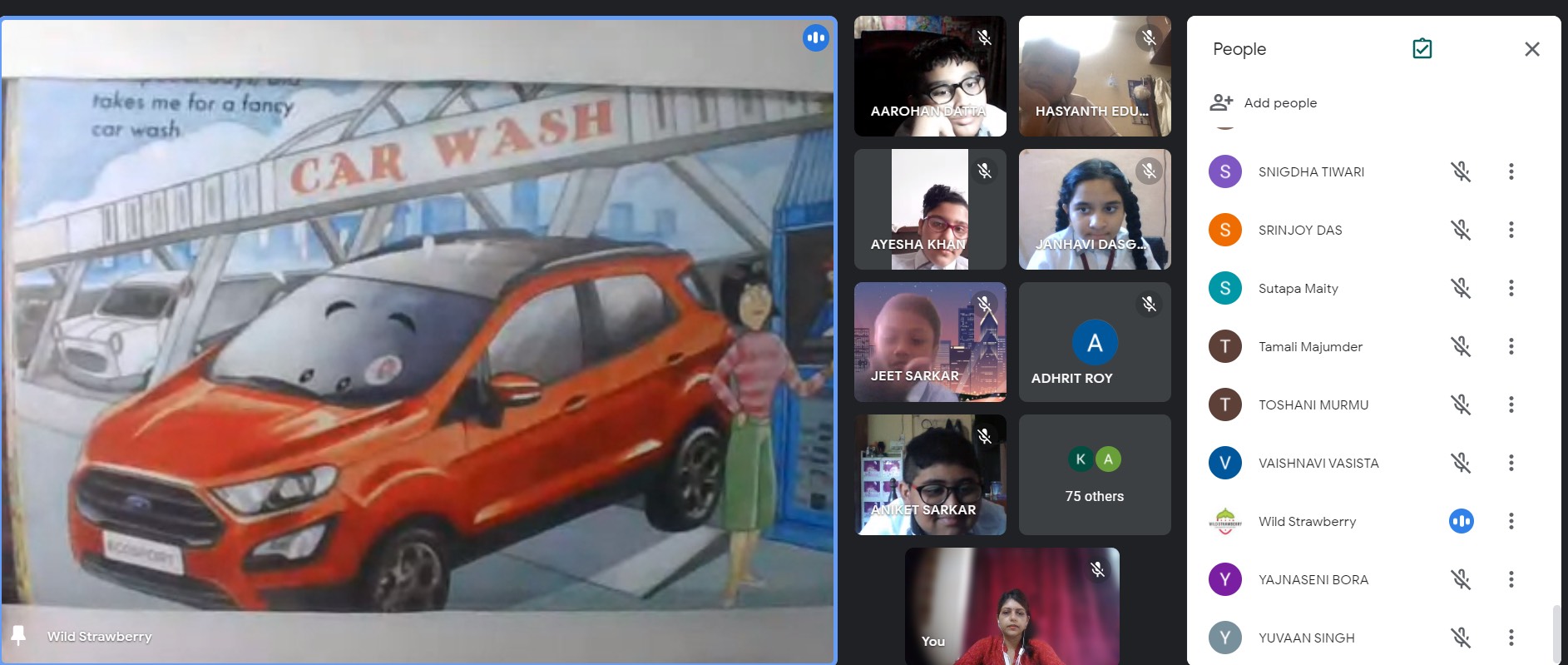Mute VAISHNAVI VASISTA microphone
Screen dimensions: 1568x665
pyautogui.click(x=1461, y=463)
